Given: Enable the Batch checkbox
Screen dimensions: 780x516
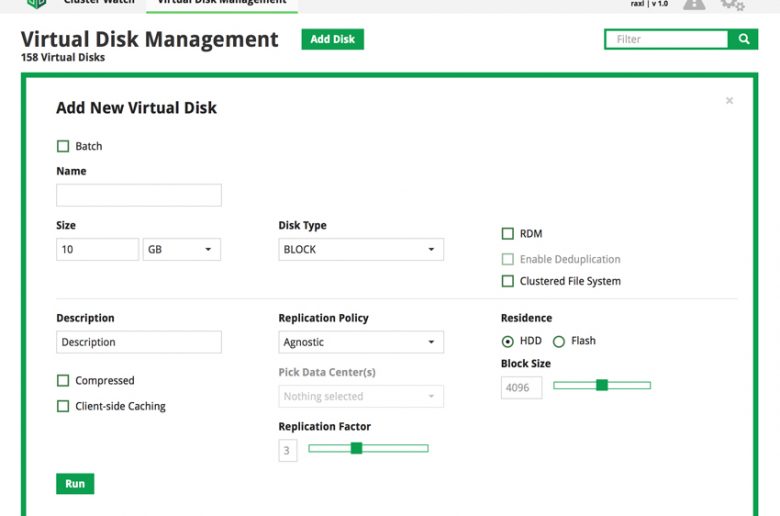Looking at the screenshot, I should [x=63, y=146].
